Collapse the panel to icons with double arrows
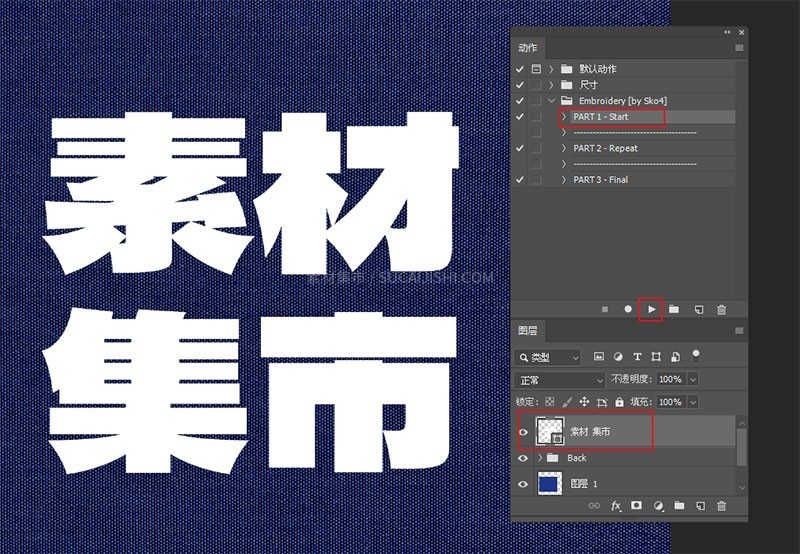Viewport: 800px width, 554px height. pos(727,32)
